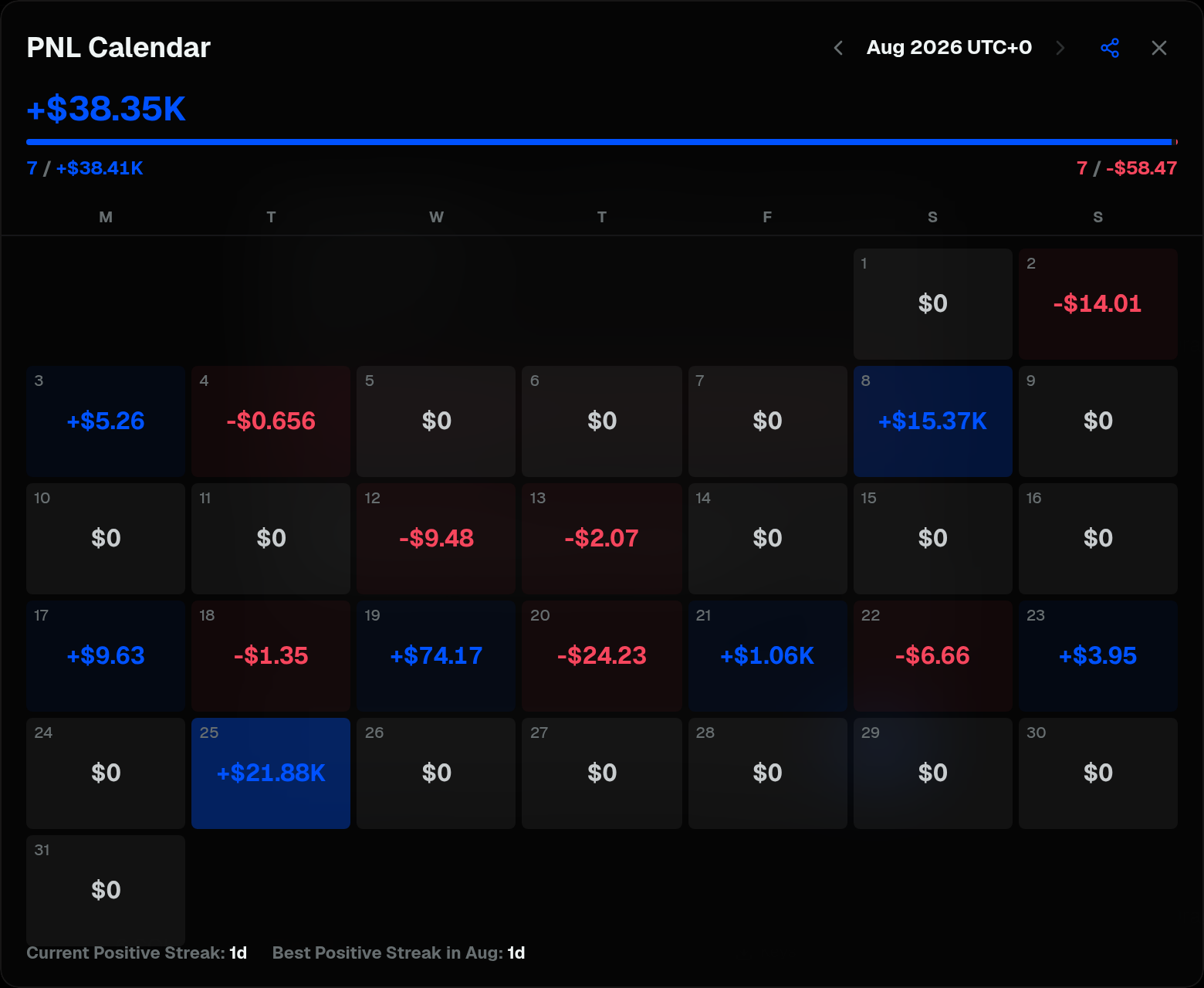Open day 20 showing -$24.23 loss
This screenshot has width=1204, height=988.
pyautogui.click(x=602, y=656)
